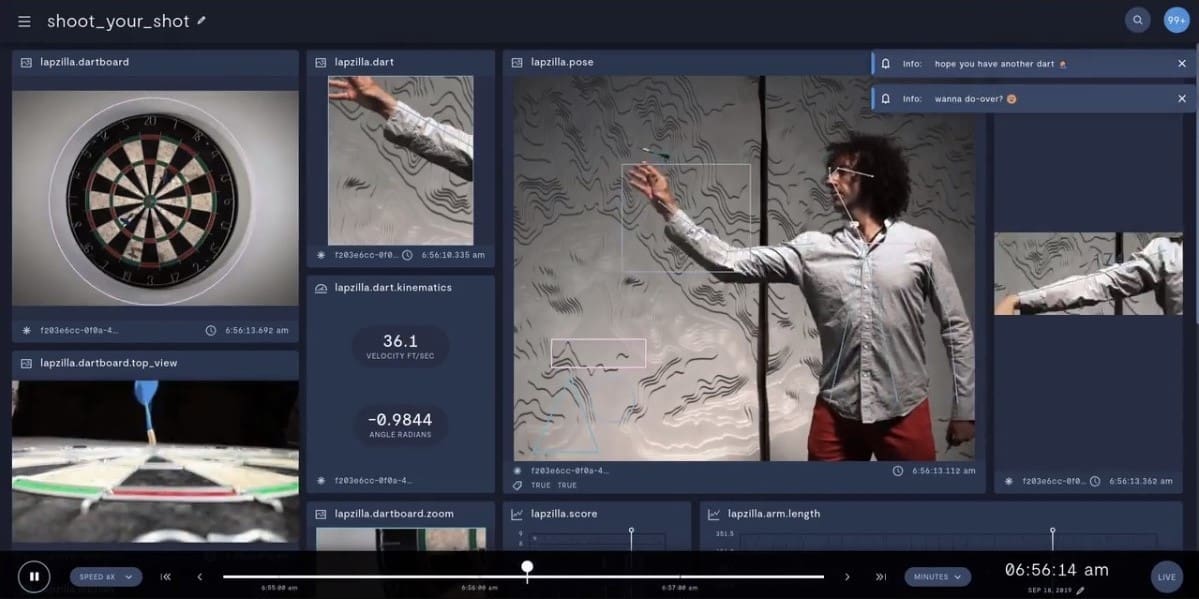Click the ID asterisk icon under kinematics panel

320,480
